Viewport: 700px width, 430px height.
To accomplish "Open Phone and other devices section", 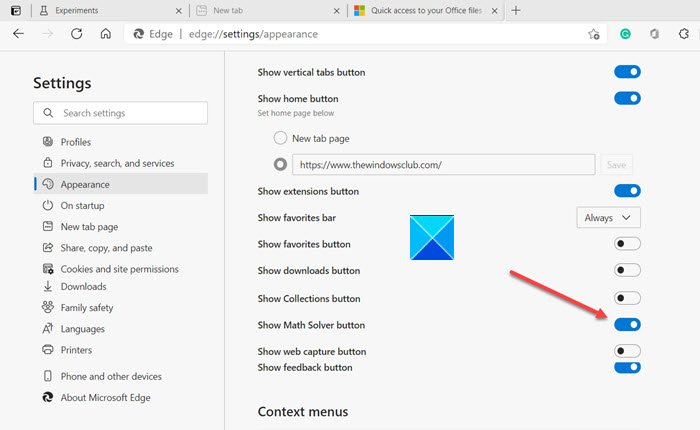I will 121,376.
